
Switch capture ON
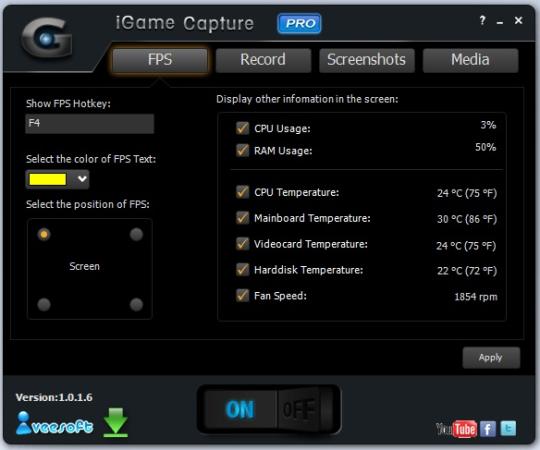pos(240,409)
